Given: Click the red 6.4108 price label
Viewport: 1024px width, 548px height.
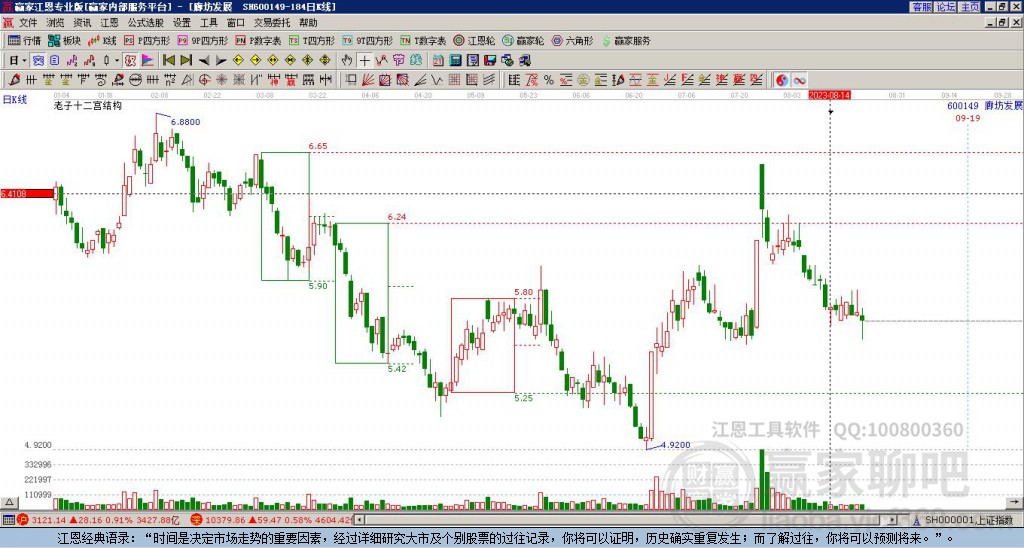Looking at the screenshot, I should point(27,193).
